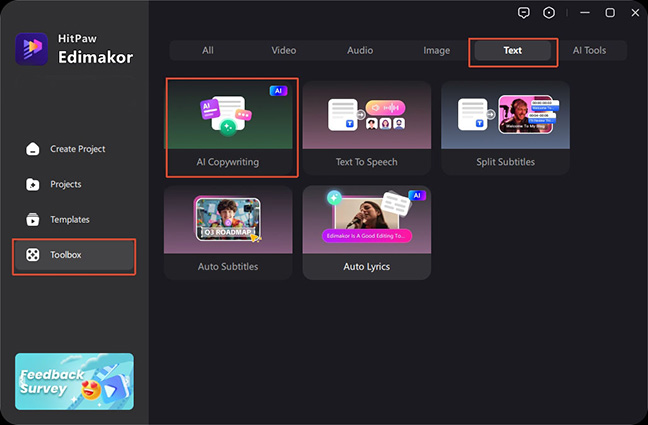Click the Text To Speech label
Viewport: 648px width, 425px height.
click(367, 162)
